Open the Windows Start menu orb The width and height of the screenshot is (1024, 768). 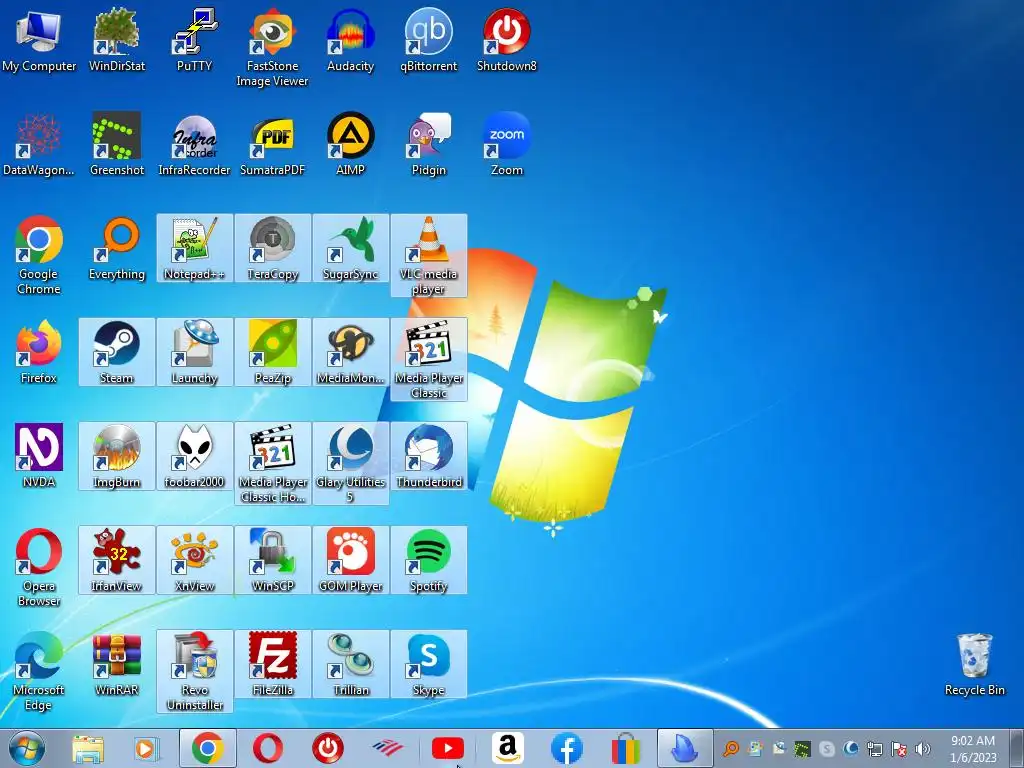click(x=27, y=748)
